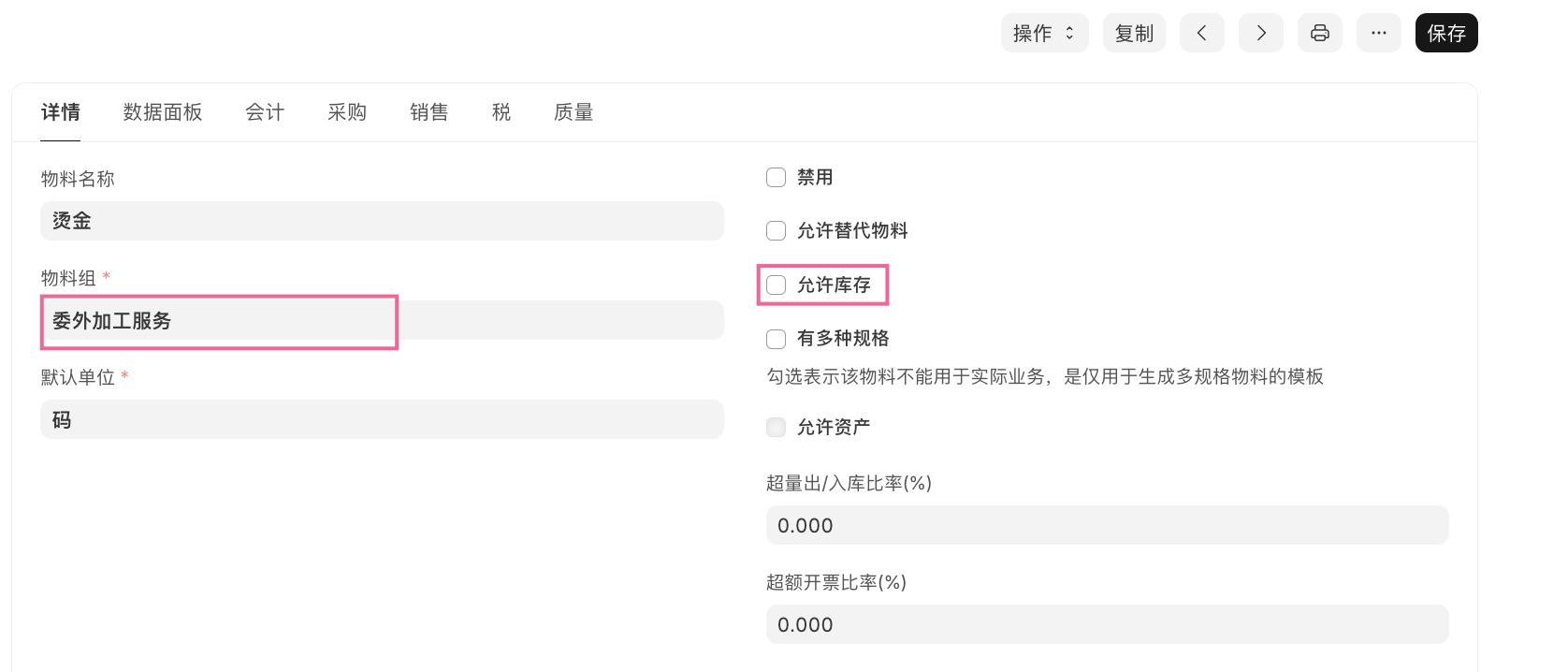This screenshot has width=1568, height=672.
Task: Go to previous record with left chevron
Action: pos(1201,34)
